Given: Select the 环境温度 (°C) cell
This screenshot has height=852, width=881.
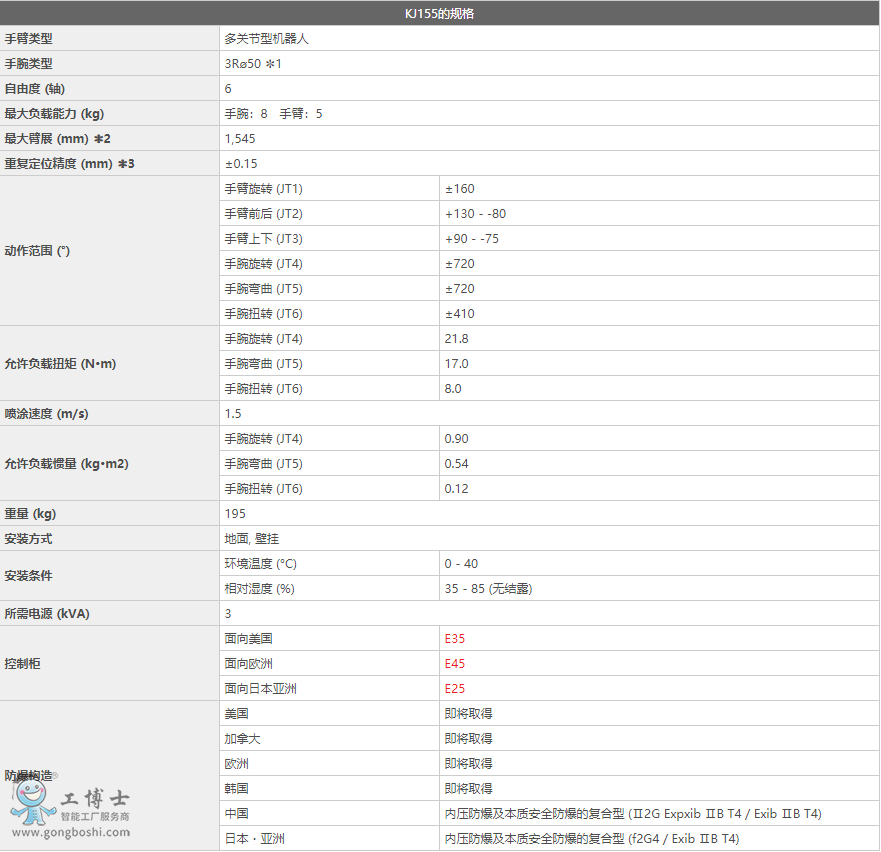Looking at the screenshot, I should [x=260, y=563].
